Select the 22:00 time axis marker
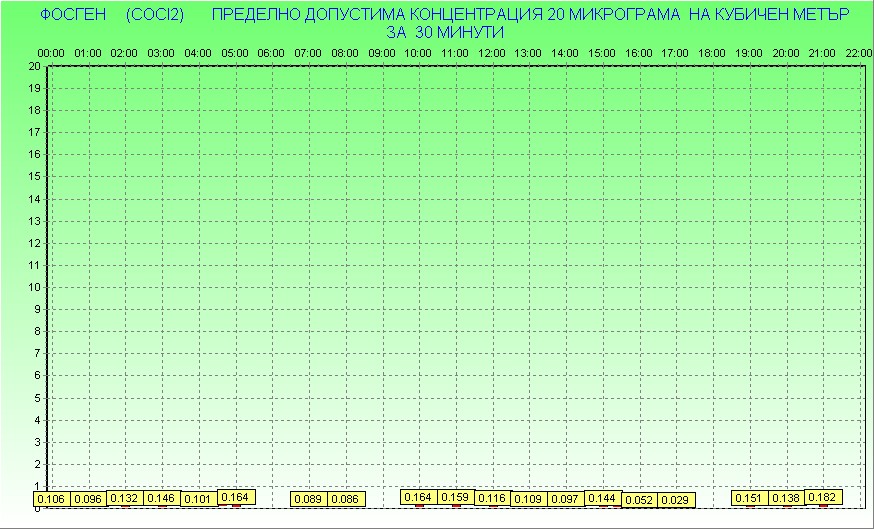 (858, 52)
